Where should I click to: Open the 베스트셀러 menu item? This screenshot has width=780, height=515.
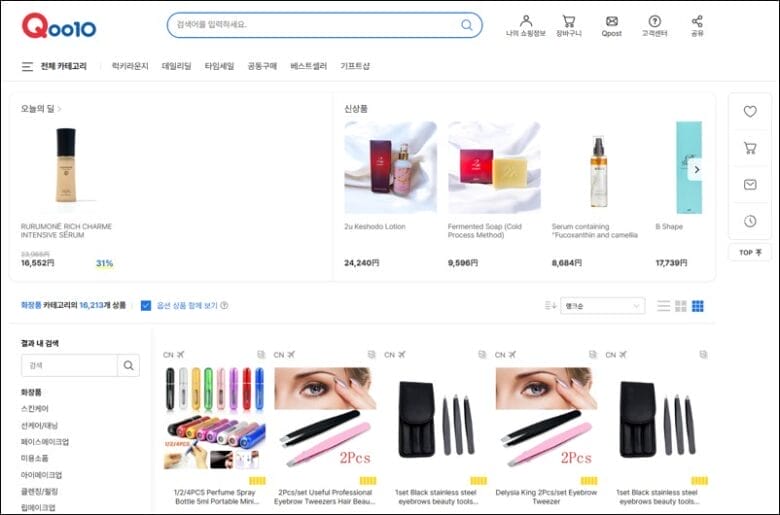(x=308, y=67)
